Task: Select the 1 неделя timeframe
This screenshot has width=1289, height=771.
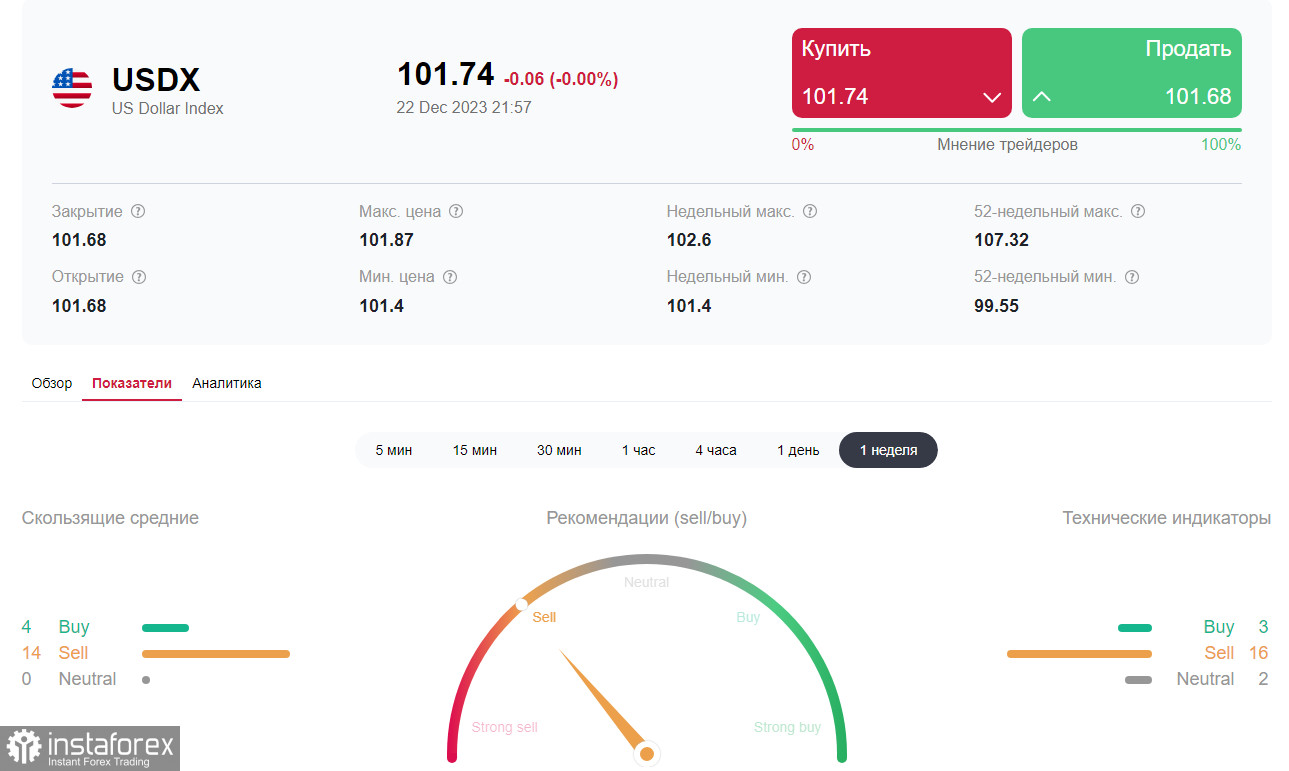Action: pos(888,450)
